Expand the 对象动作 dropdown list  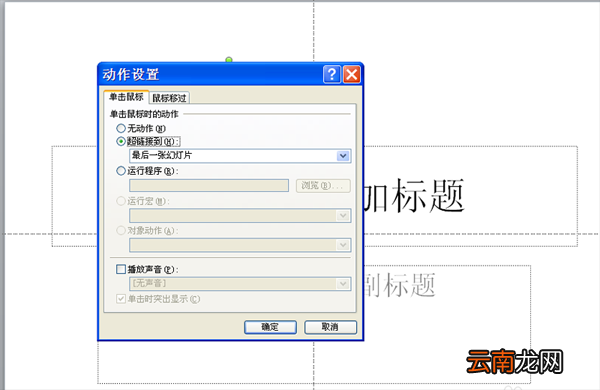tap(343, 245)
